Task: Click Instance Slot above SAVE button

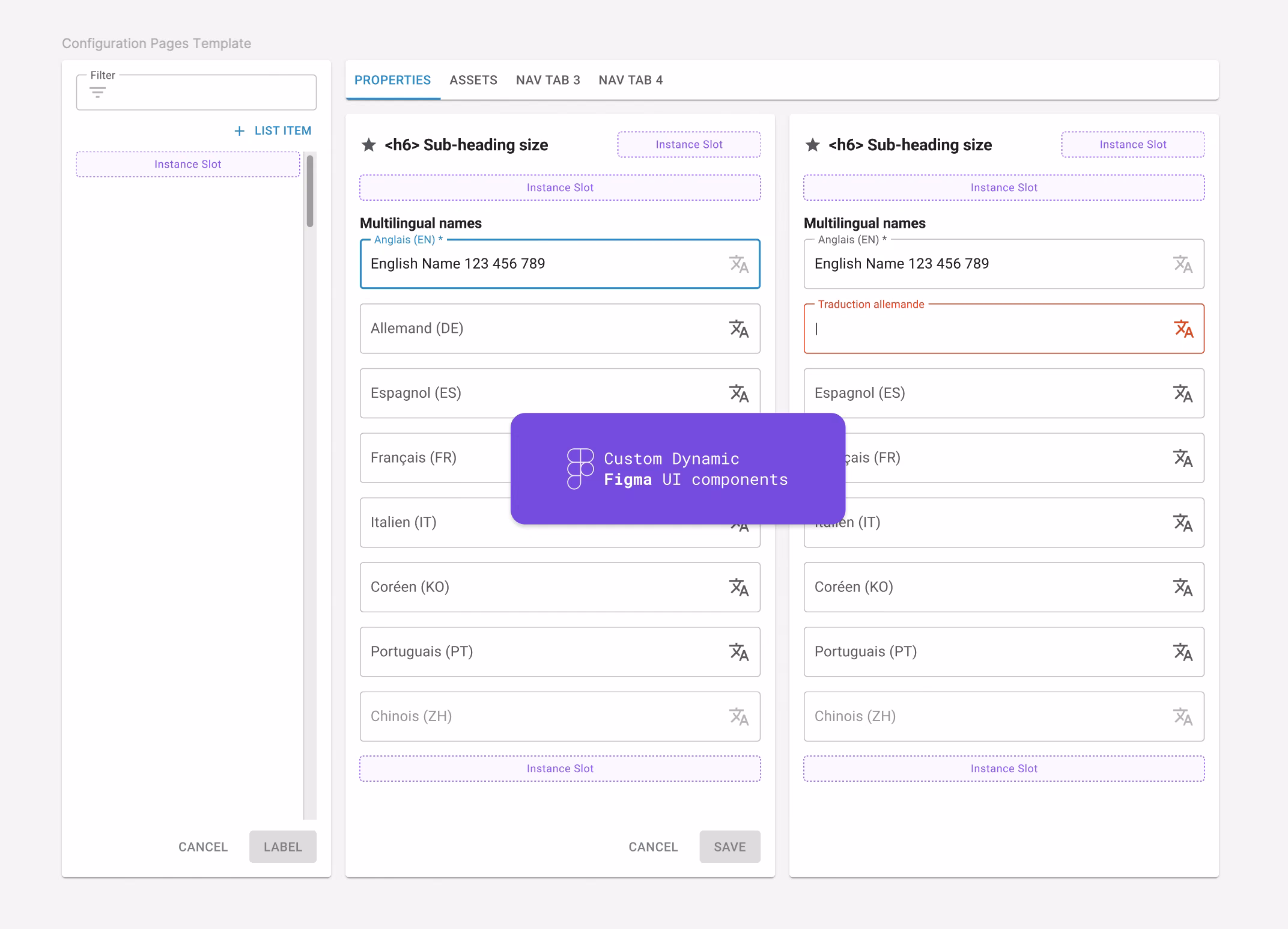Action: 560,769
